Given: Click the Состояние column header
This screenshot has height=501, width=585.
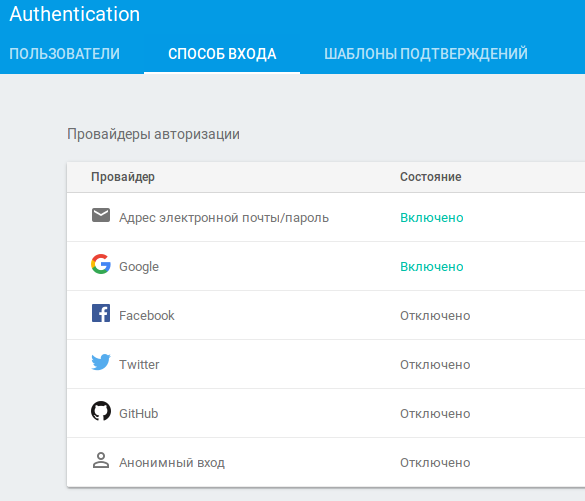Looking at the screenshot, I should 431,176.
